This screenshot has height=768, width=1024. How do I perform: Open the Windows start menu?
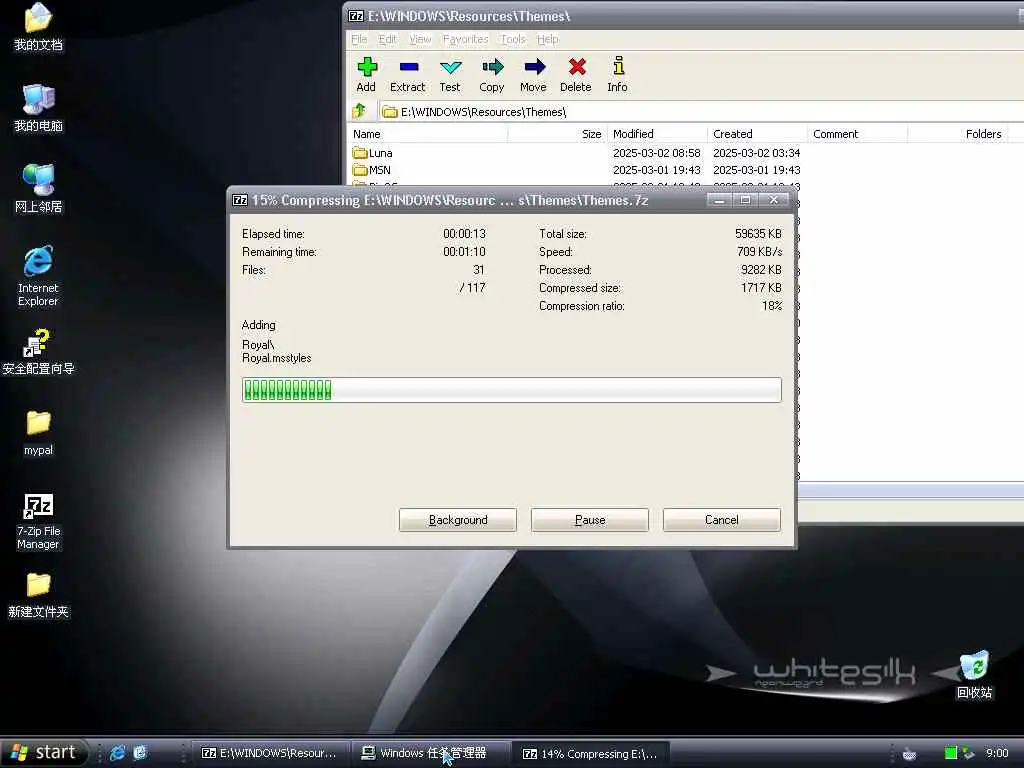click(x=44, y=753)
